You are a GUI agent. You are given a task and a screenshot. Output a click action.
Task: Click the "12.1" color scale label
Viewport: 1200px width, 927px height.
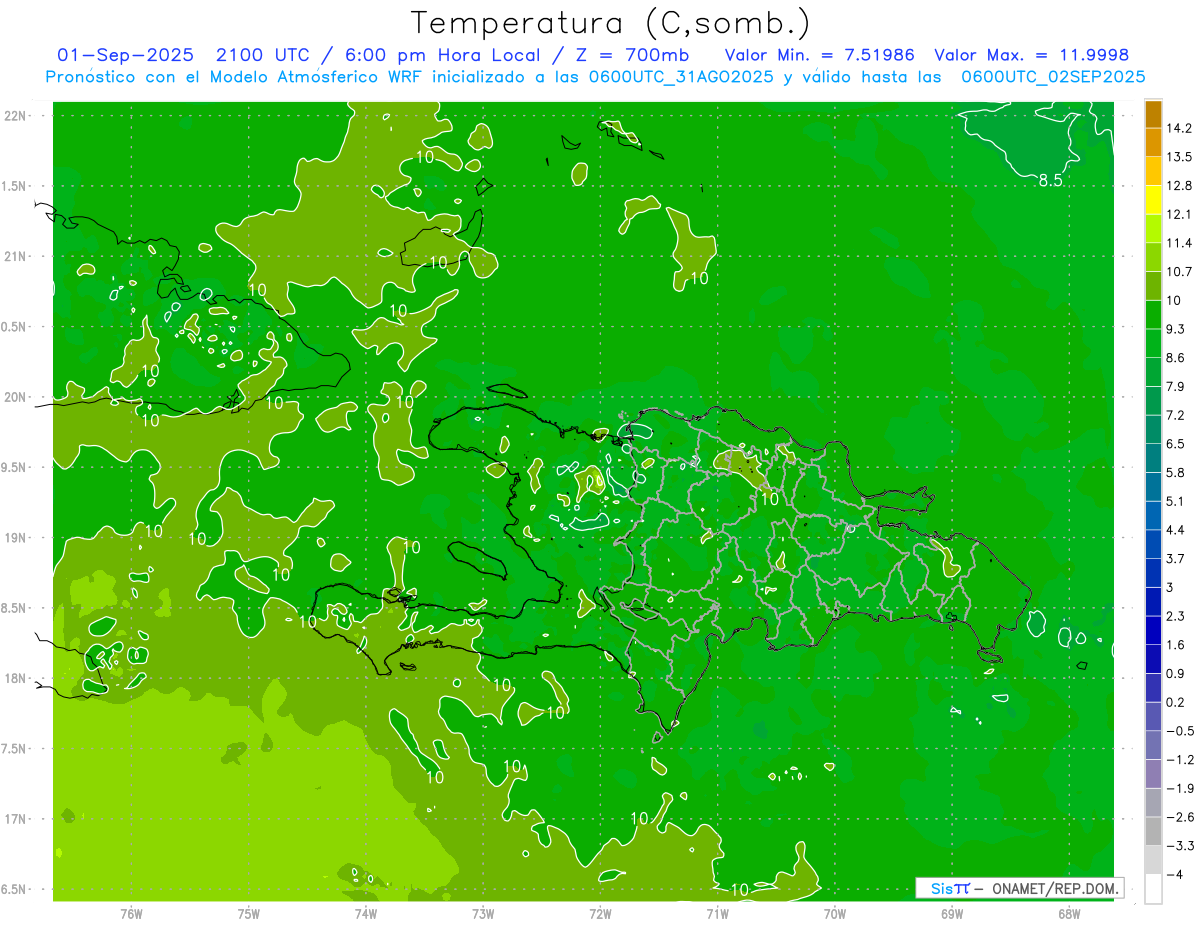(x=1180, y=214)
